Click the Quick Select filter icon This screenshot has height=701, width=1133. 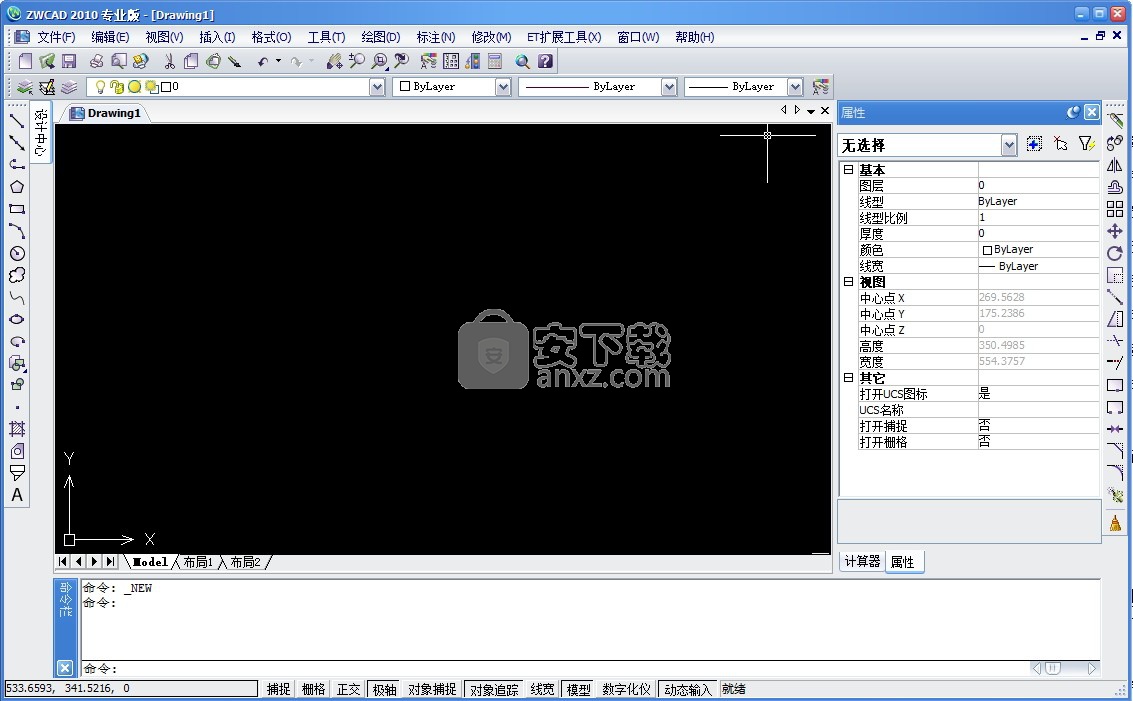coord(1086,145)
